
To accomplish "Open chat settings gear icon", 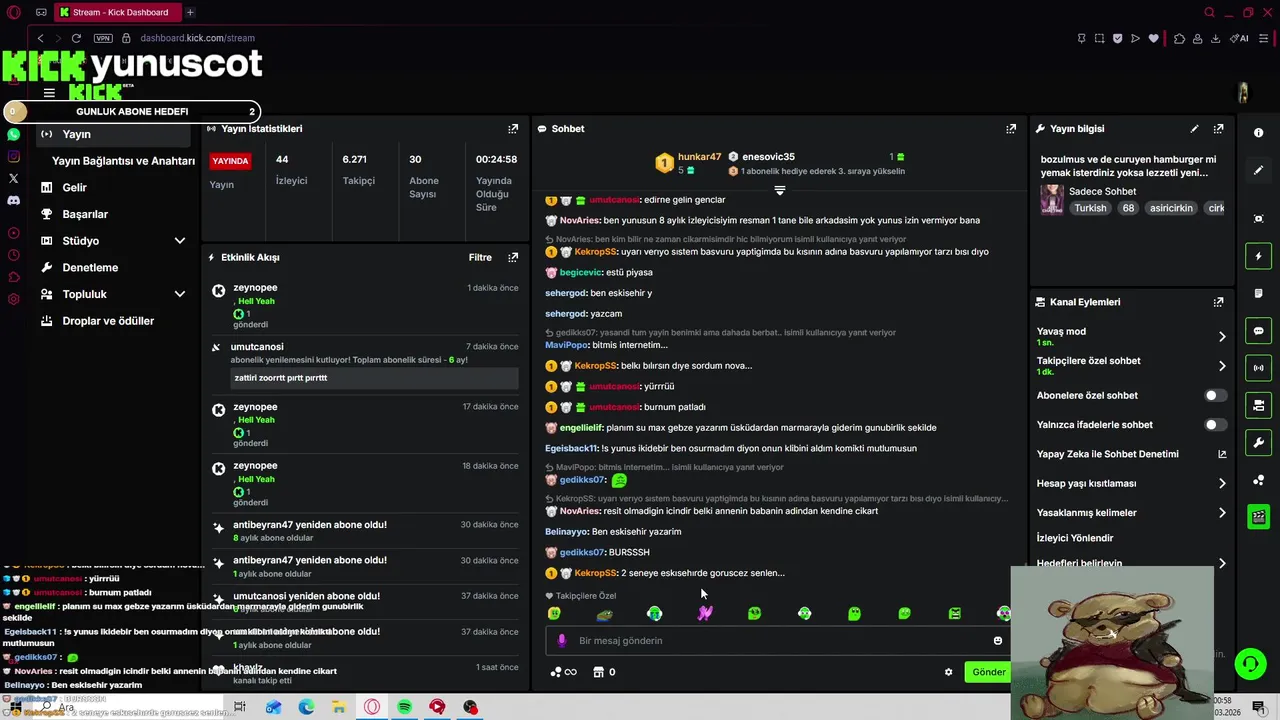I will coord(948,672).
